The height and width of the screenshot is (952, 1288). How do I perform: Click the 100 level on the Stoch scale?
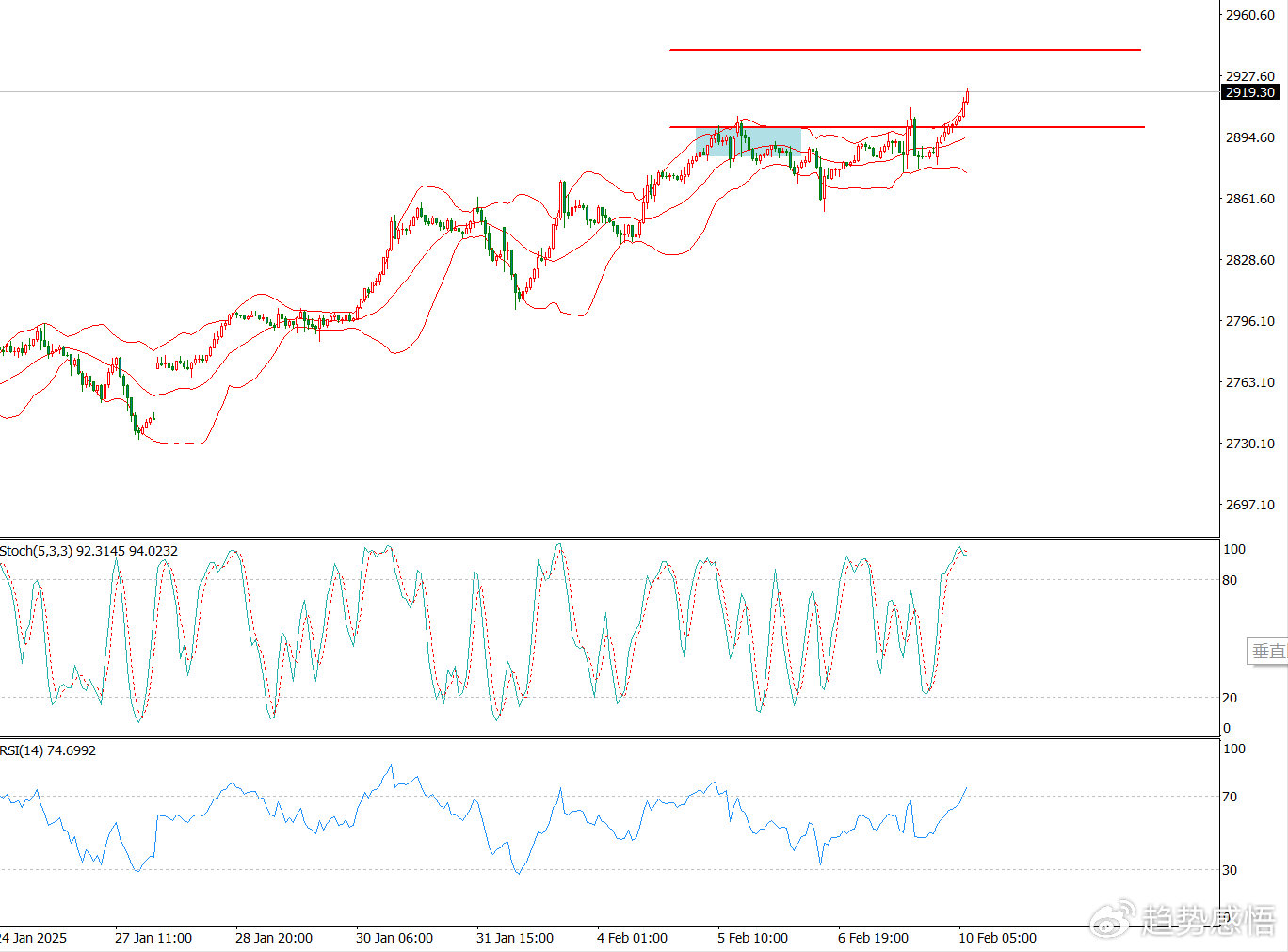(x=1233, y=549)
